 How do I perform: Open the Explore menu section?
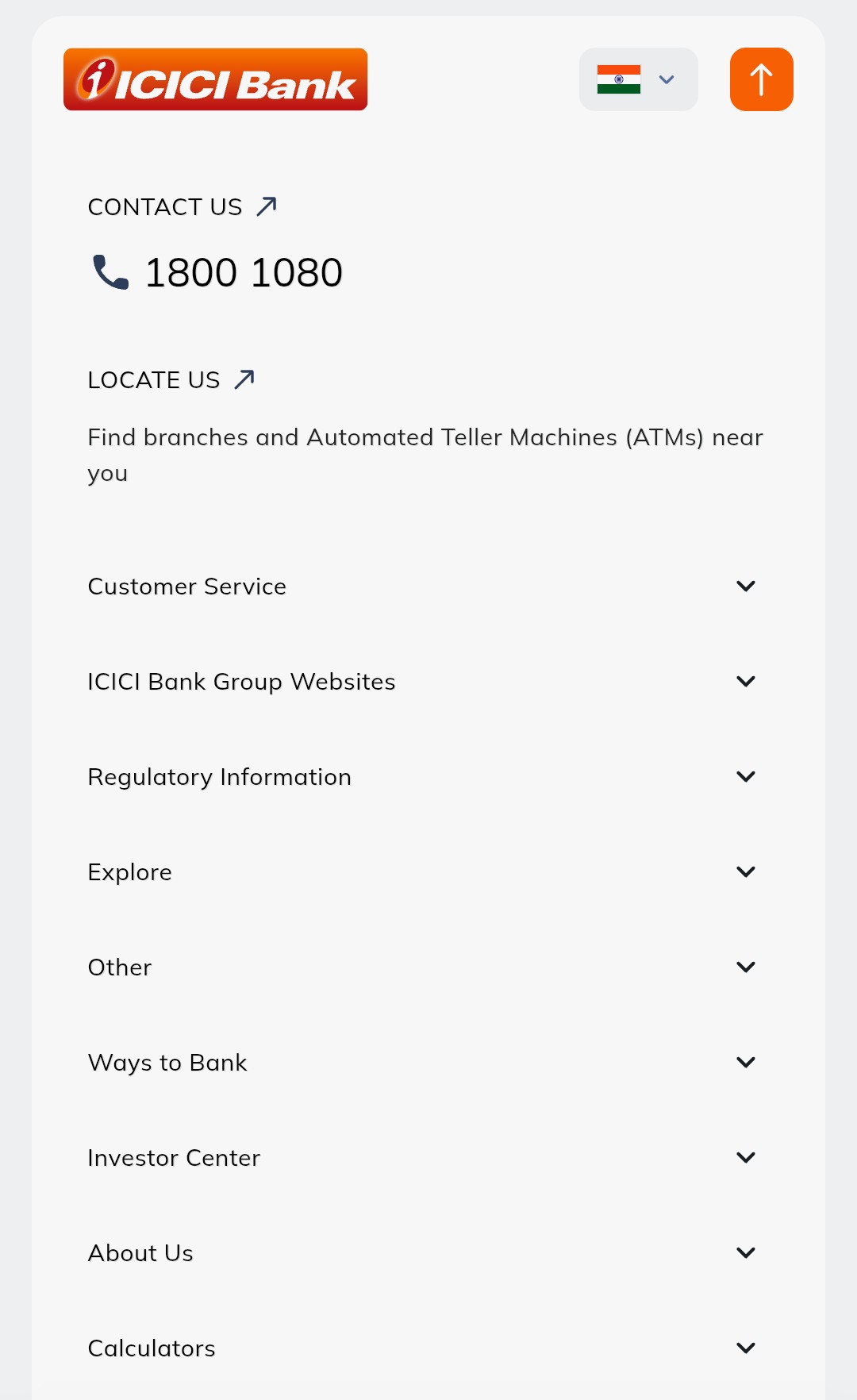[x=745, y=872]
